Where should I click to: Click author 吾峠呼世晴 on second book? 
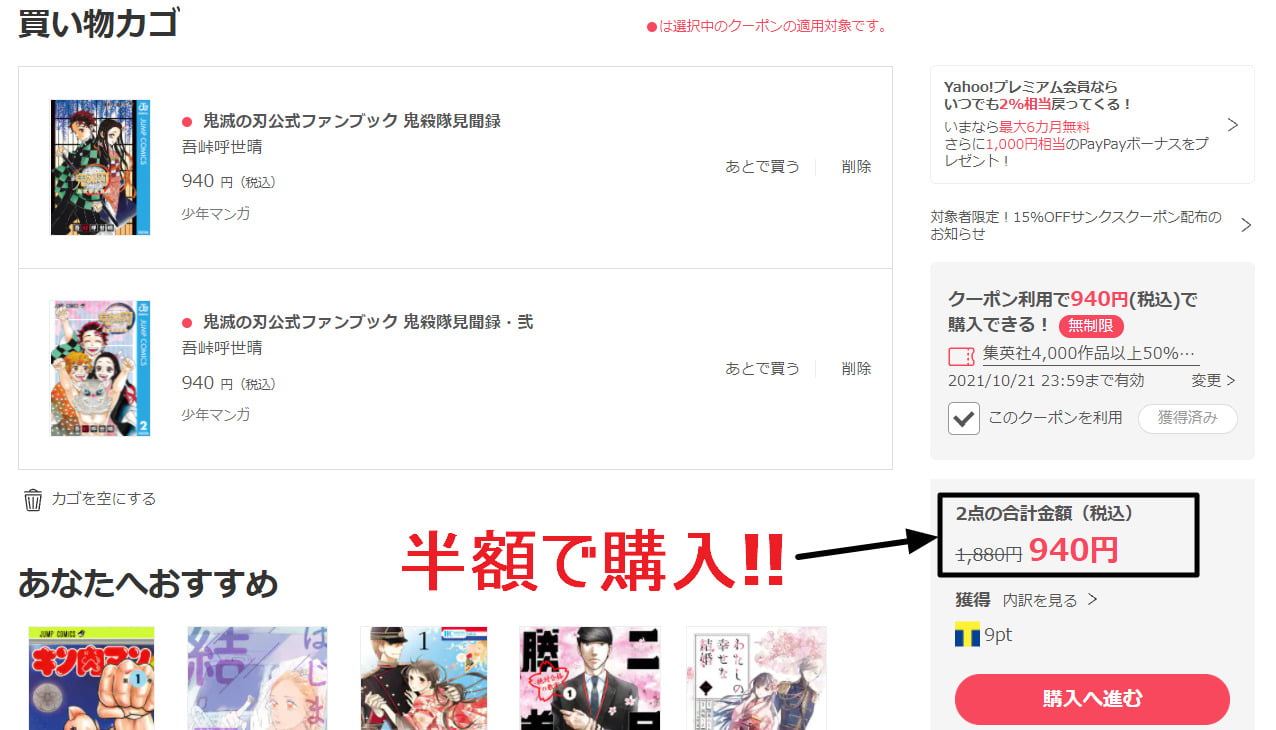click(222, 348)
